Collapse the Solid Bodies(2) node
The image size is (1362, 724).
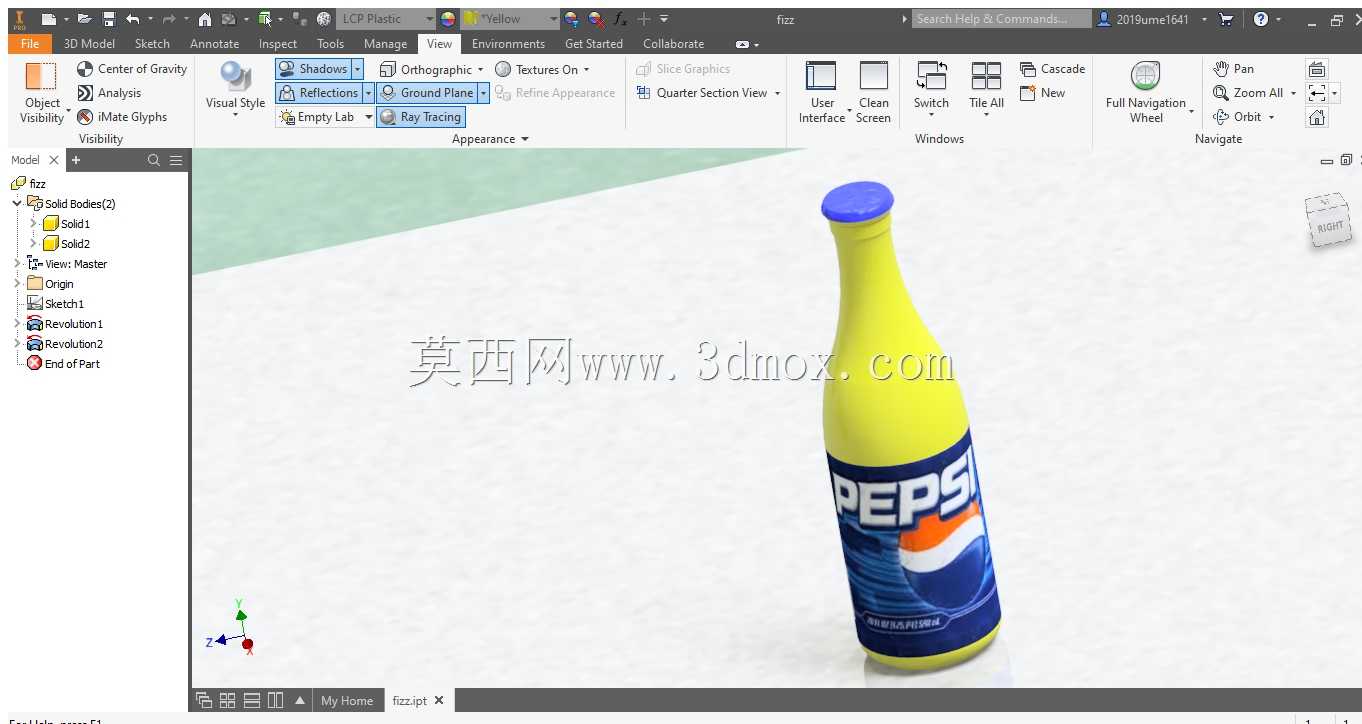[x=17, y=203]
